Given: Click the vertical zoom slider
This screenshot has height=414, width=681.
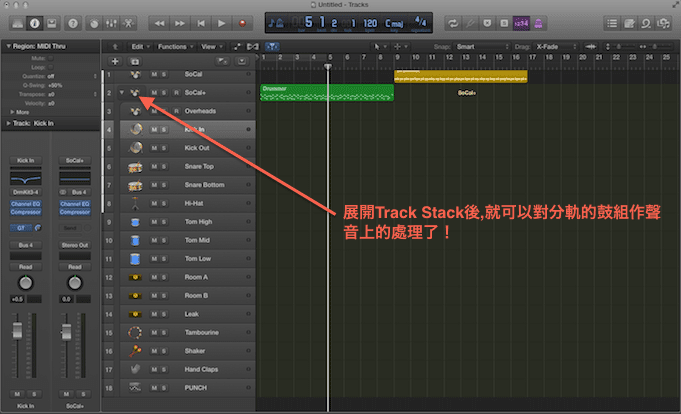Looking at the screenshot, I should pos(619,46).
